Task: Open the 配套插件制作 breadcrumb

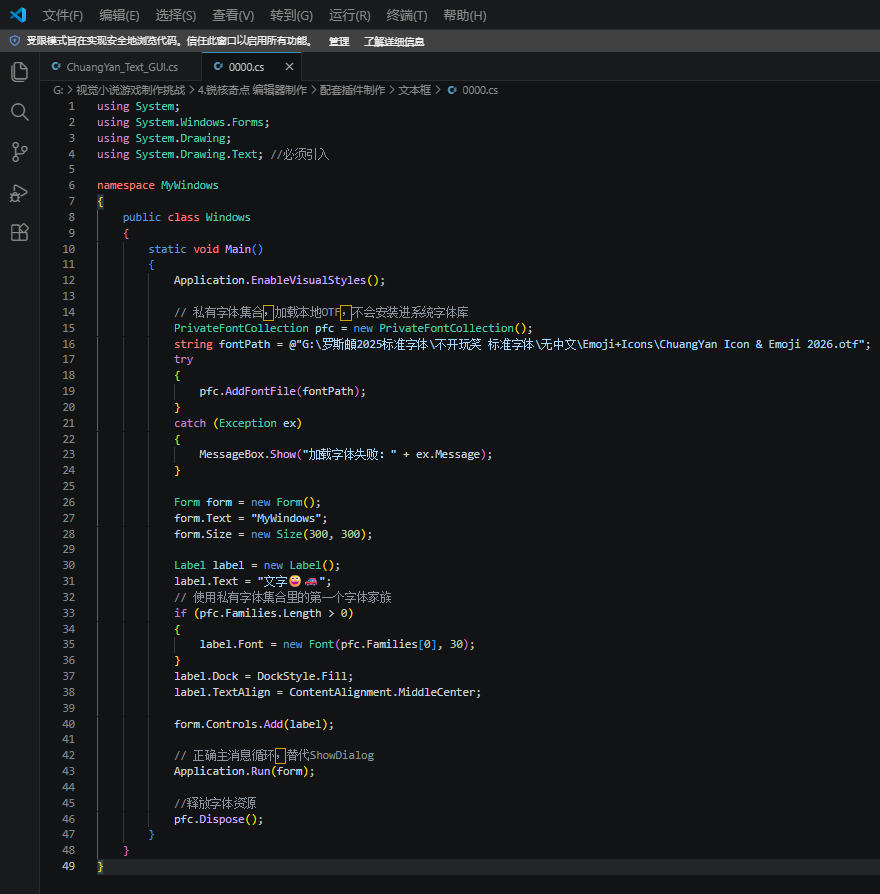Action: (352, 90)
